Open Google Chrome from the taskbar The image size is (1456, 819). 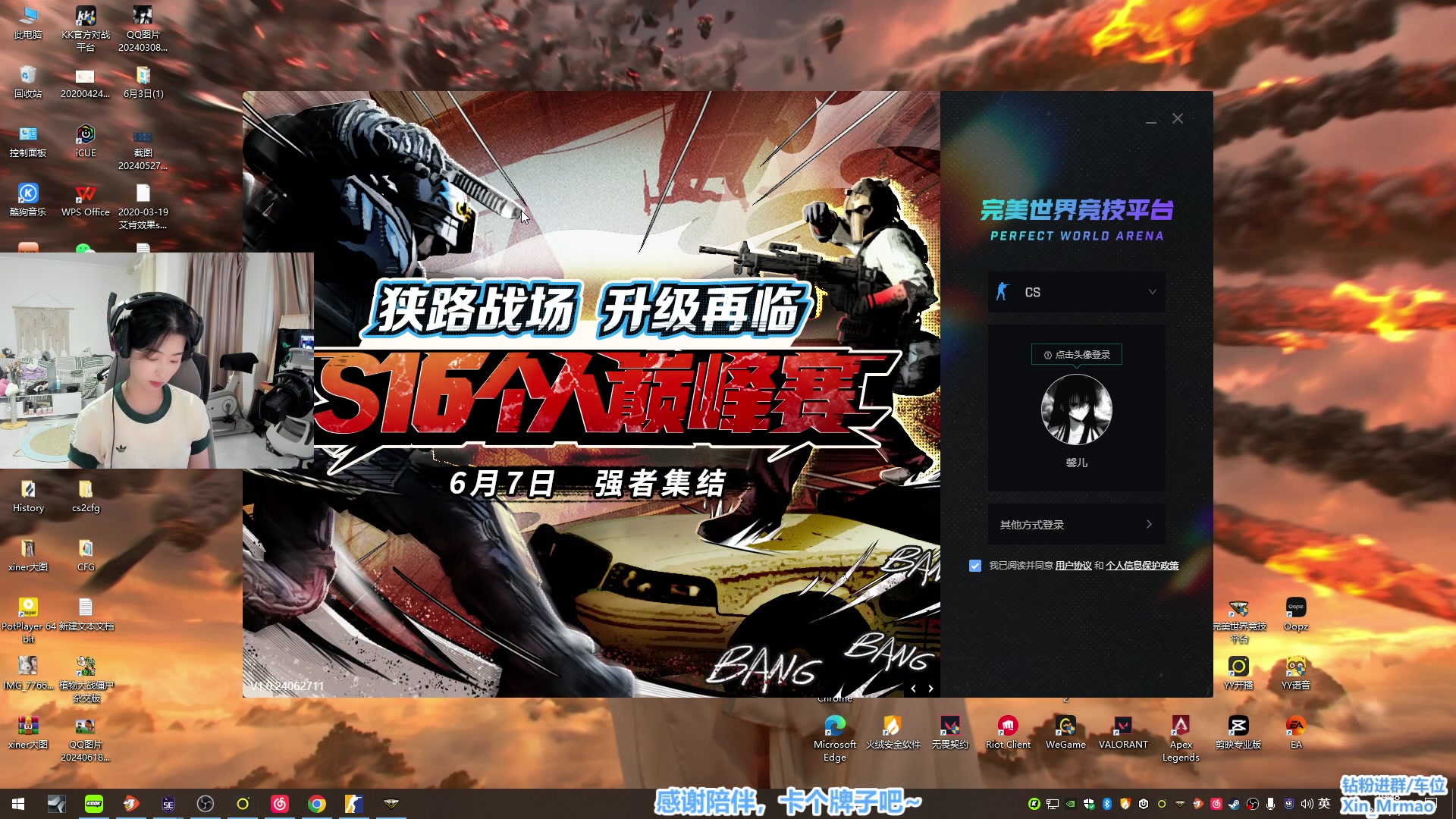click(x=317, y=804)
